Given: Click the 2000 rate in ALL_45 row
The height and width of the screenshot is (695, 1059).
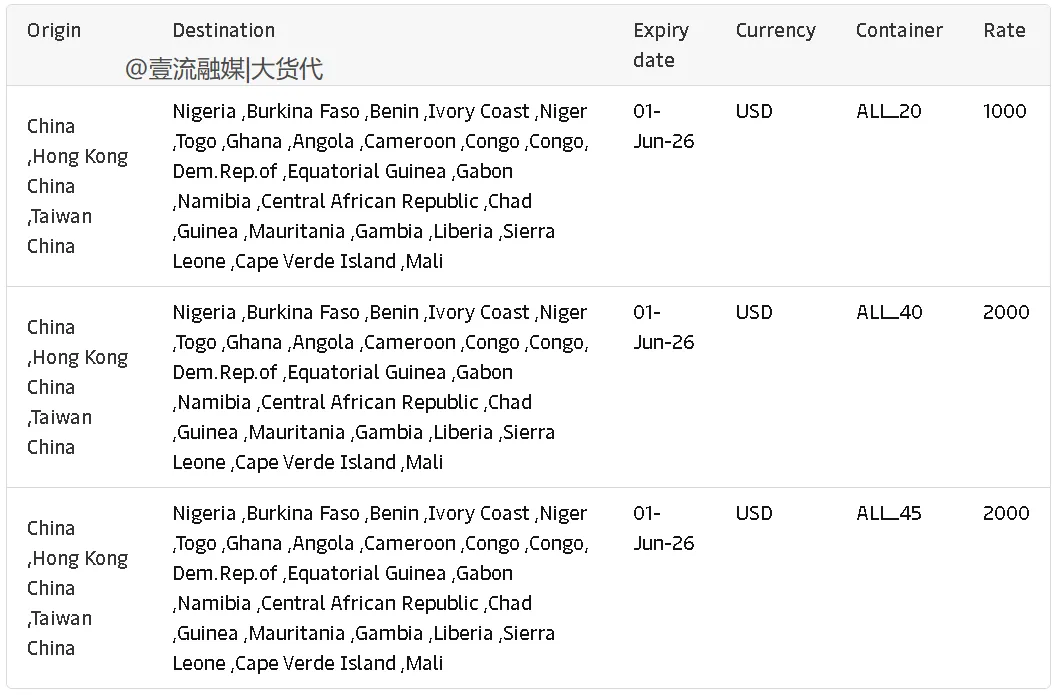Looking at the screenshot, I should point(1006,513).
